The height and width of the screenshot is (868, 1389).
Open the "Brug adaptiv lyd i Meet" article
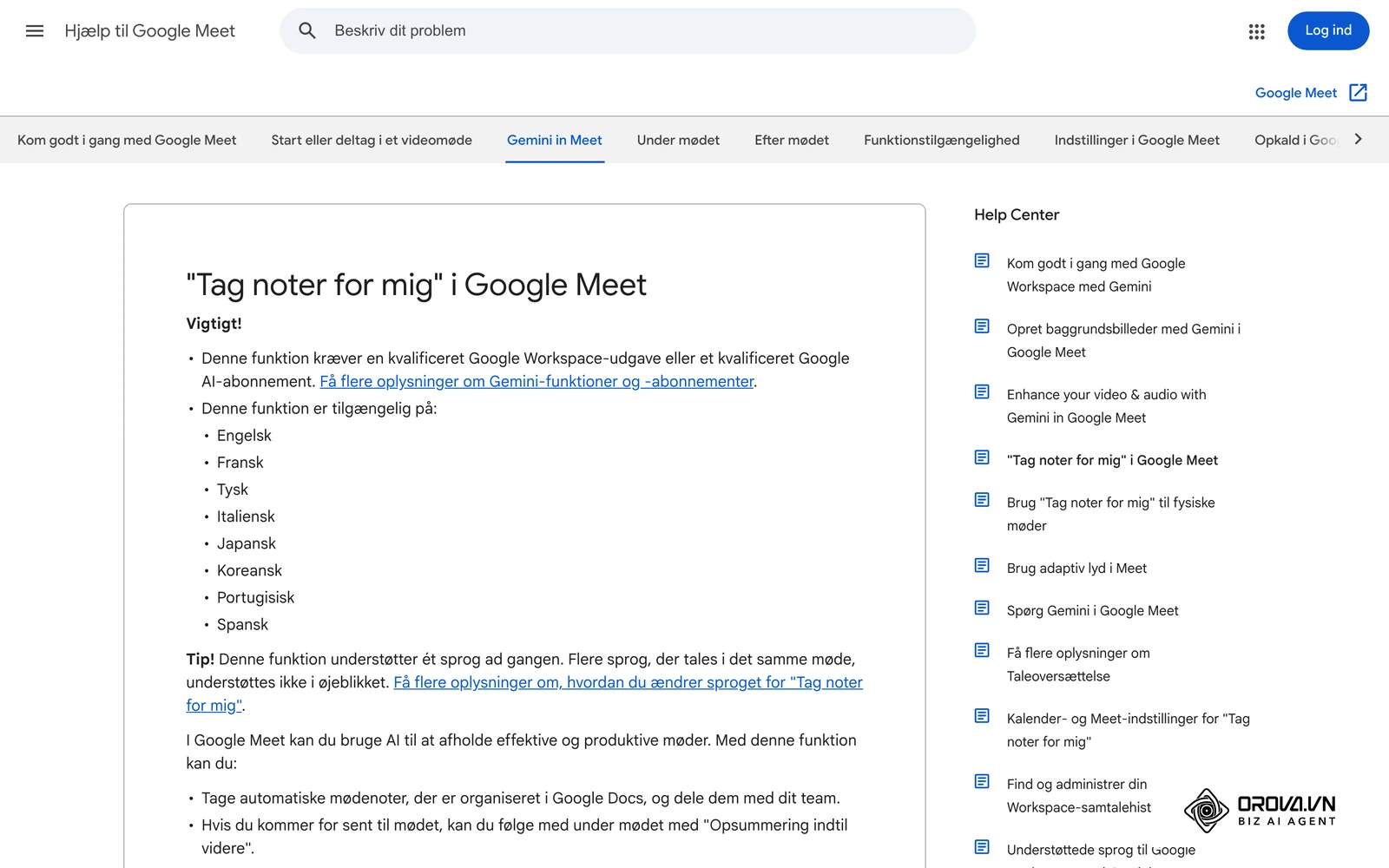(1076, 568)
